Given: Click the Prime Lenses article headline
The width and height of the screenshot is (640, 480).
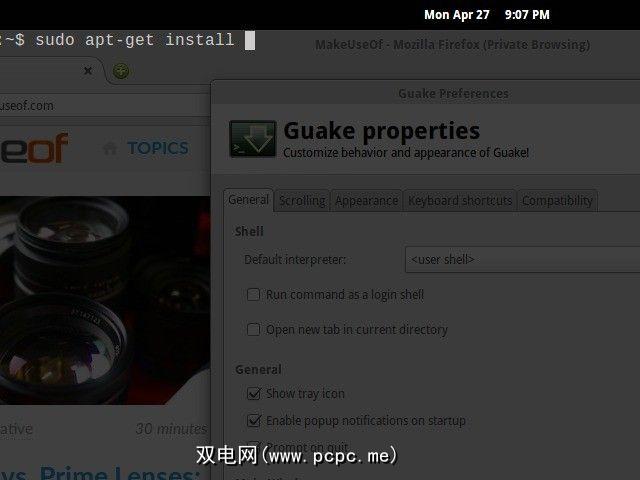Looking at the screenshot, I should (100, 473).
